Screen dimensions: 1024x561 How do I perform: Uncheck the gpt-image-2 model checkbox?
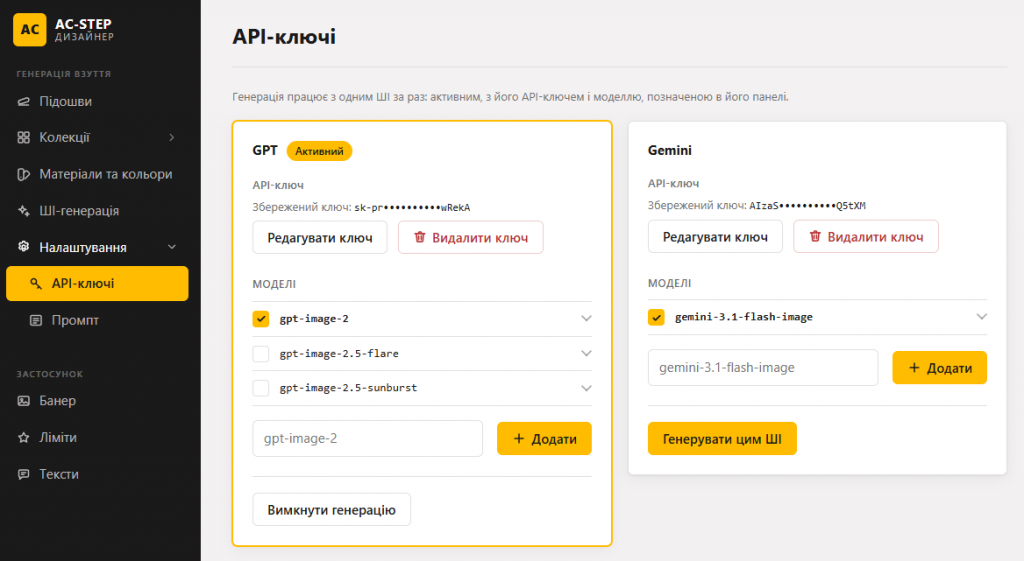(x=261, y=319)
